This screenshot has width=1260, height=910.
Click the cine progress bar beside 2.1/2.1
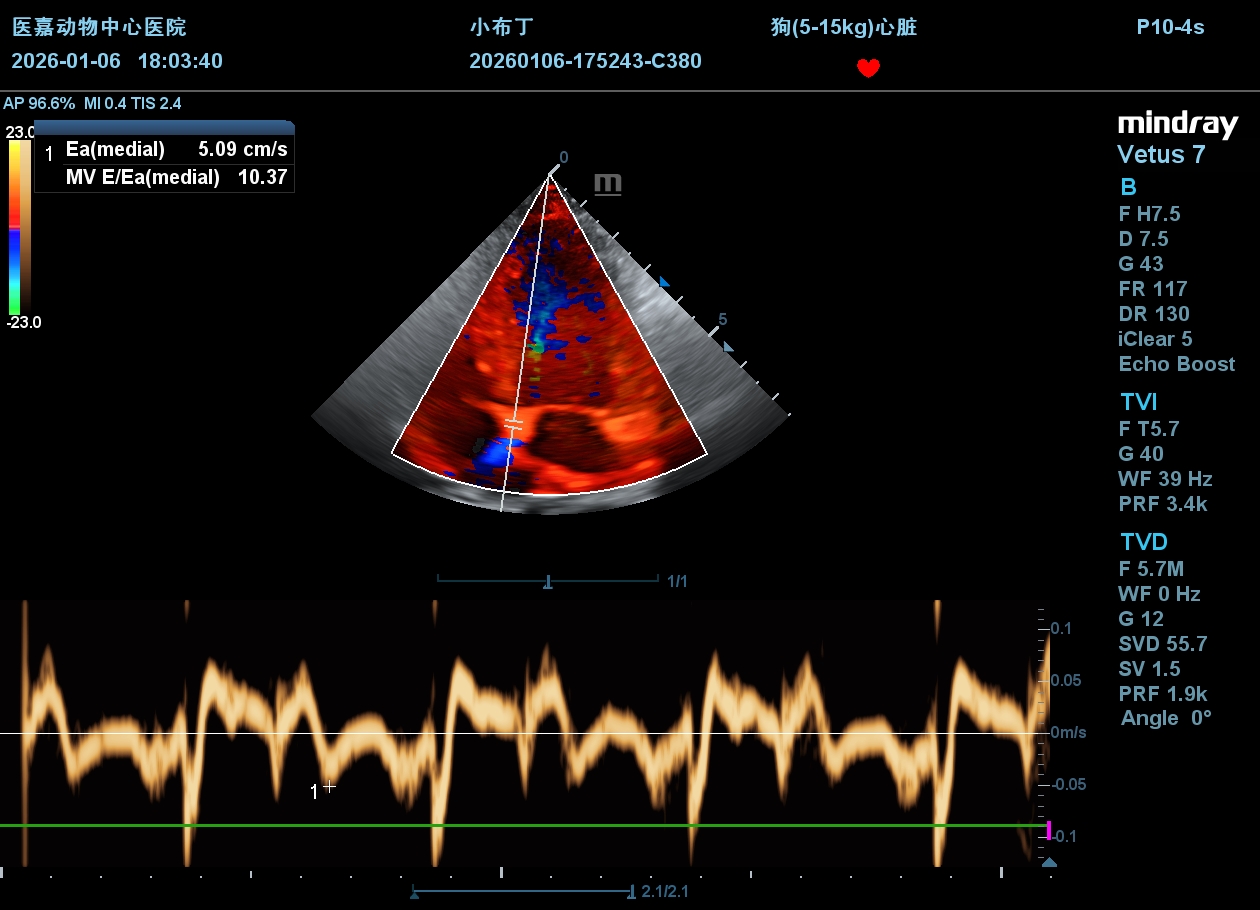click(x=523, y=891)
